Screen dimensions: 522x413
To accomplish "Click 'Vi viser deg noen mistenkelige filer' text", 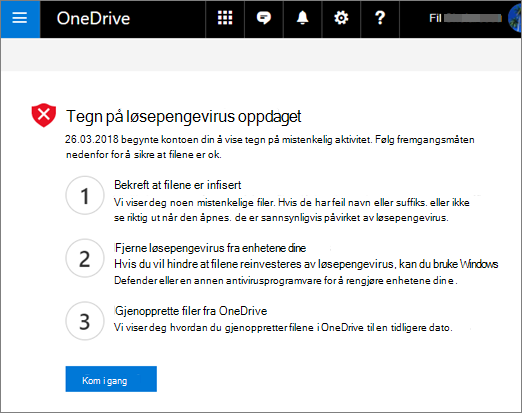I will click(x=194, y=203).
